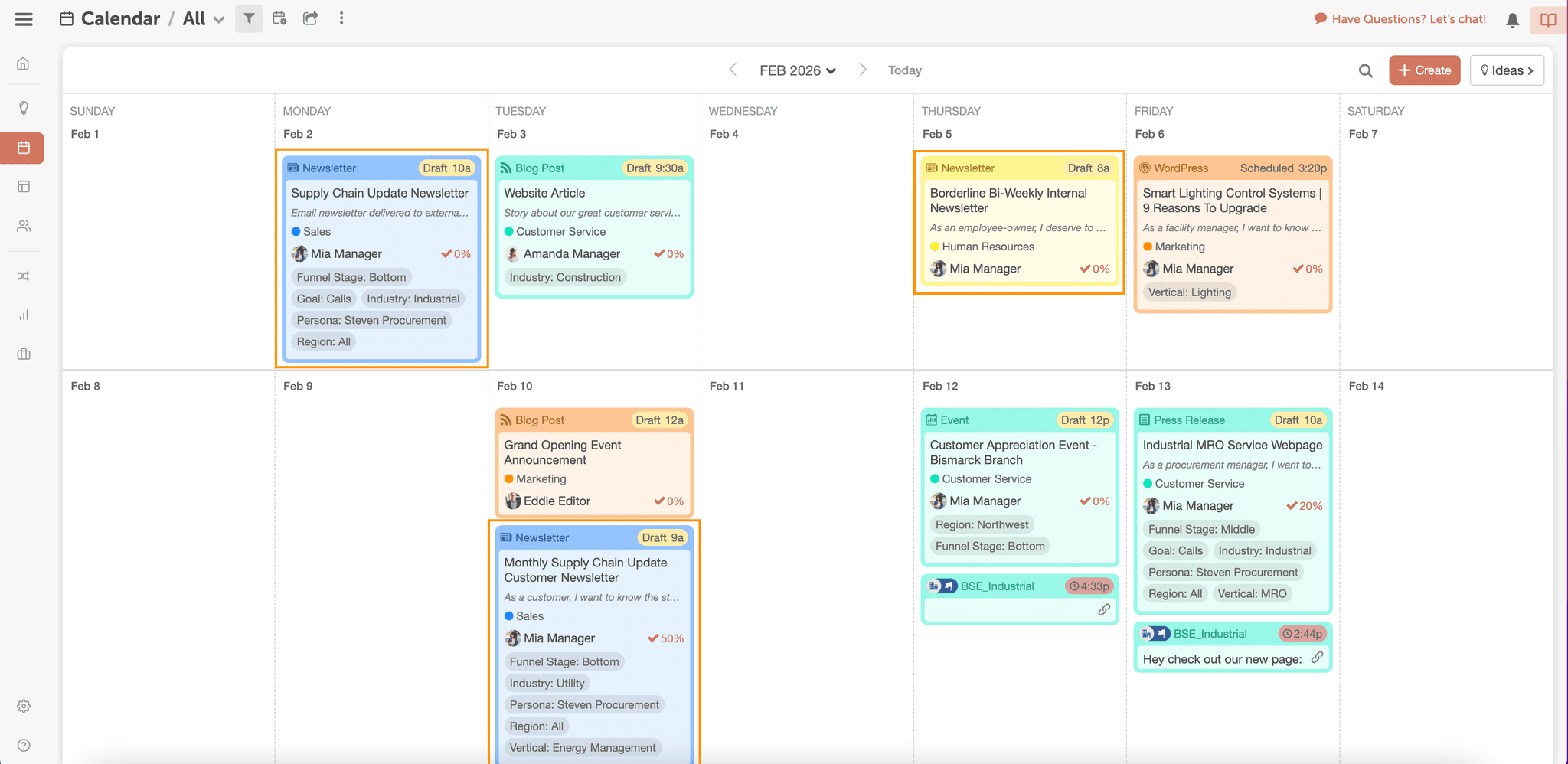The image size is (1568, 764).
Task: Click the notifications bell at top right
Action: [1511, 18]
